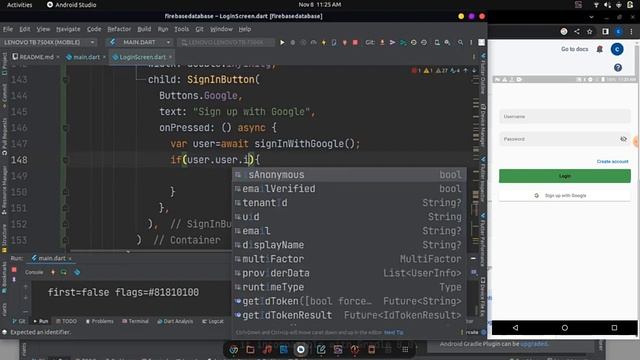640x360 pixels.
Task: Click the red Stop button in the main toolbar
Action: coord(355,42)
